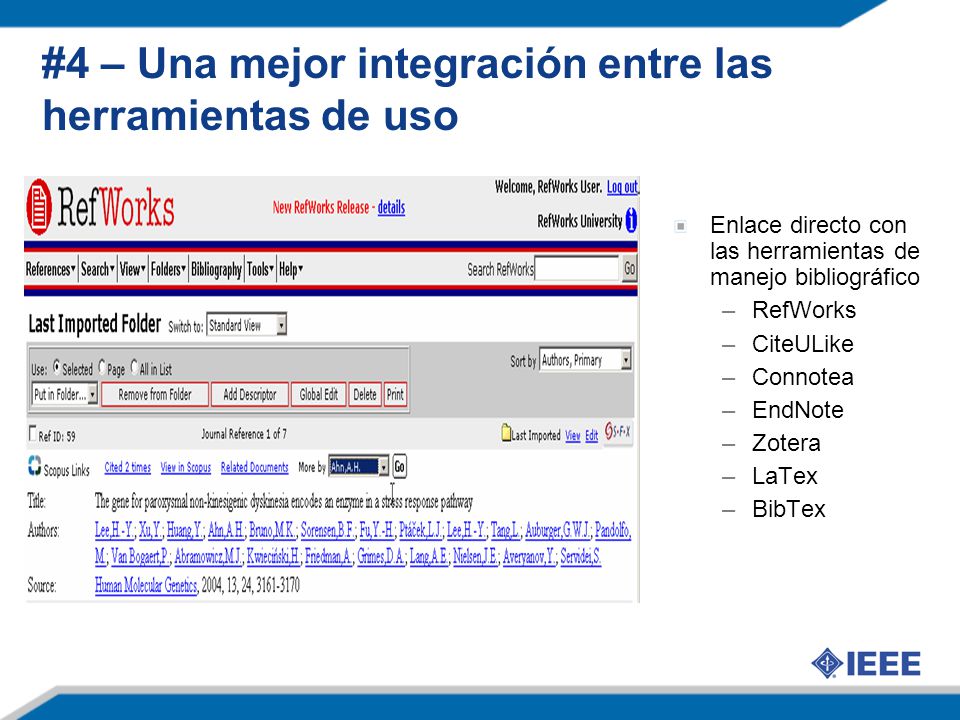Click author link Tang, L.
Screen dimensions: 960x720
point(504,530)
